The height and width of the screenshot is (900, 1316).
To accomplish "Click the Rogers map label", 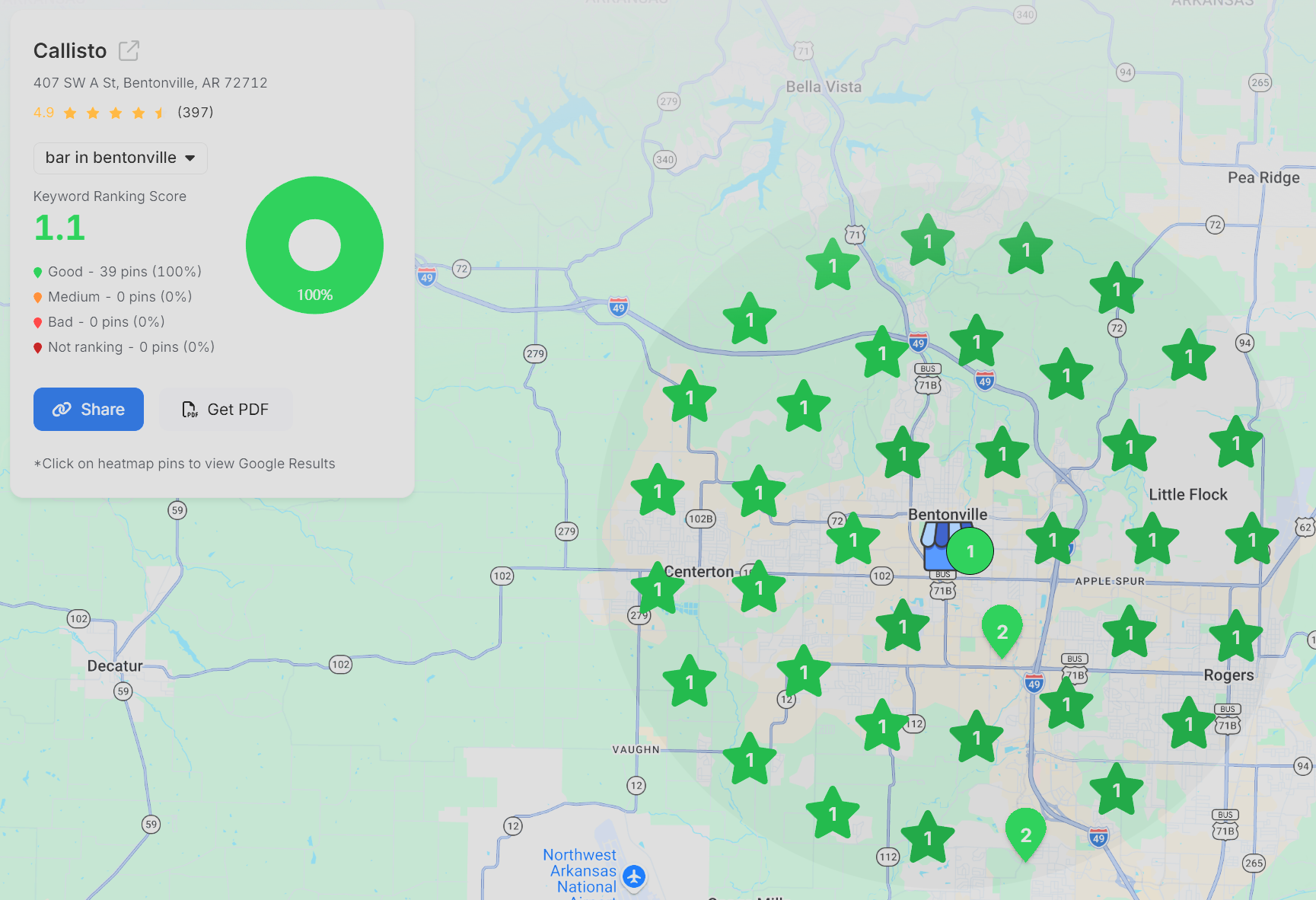I will pyautogui.click(x=1228, y=675).
